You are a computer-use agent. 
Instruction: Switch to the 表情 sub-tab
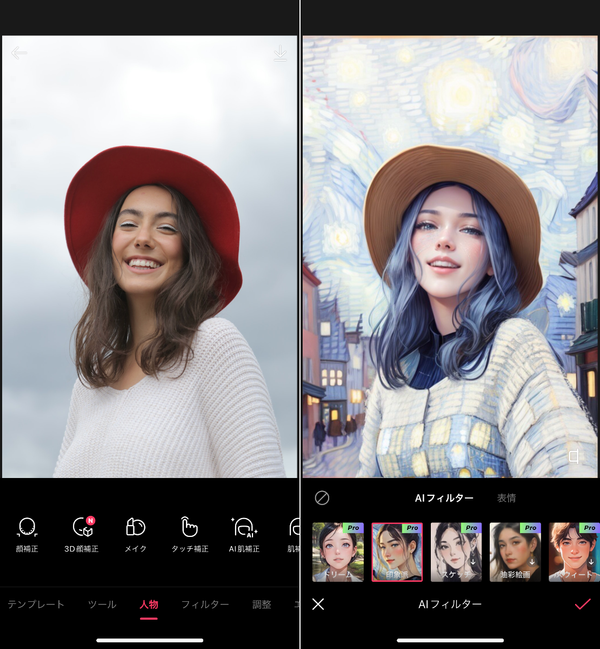click(x=506, y=498)
